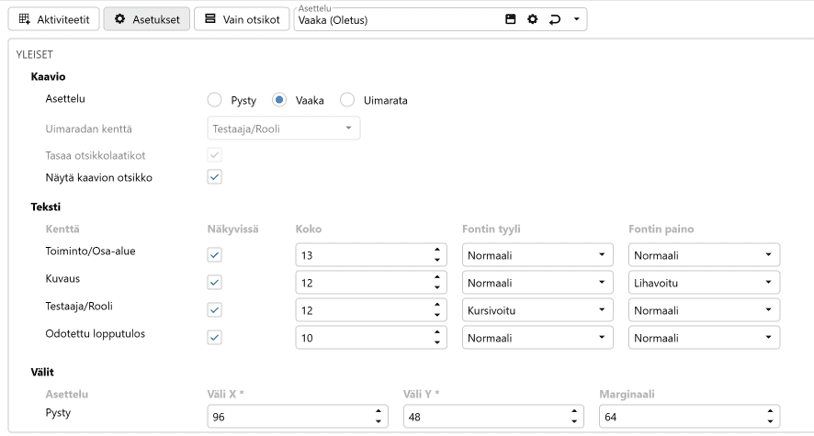Increase the Toiminto/Osa-alue font size

[437, 250]
